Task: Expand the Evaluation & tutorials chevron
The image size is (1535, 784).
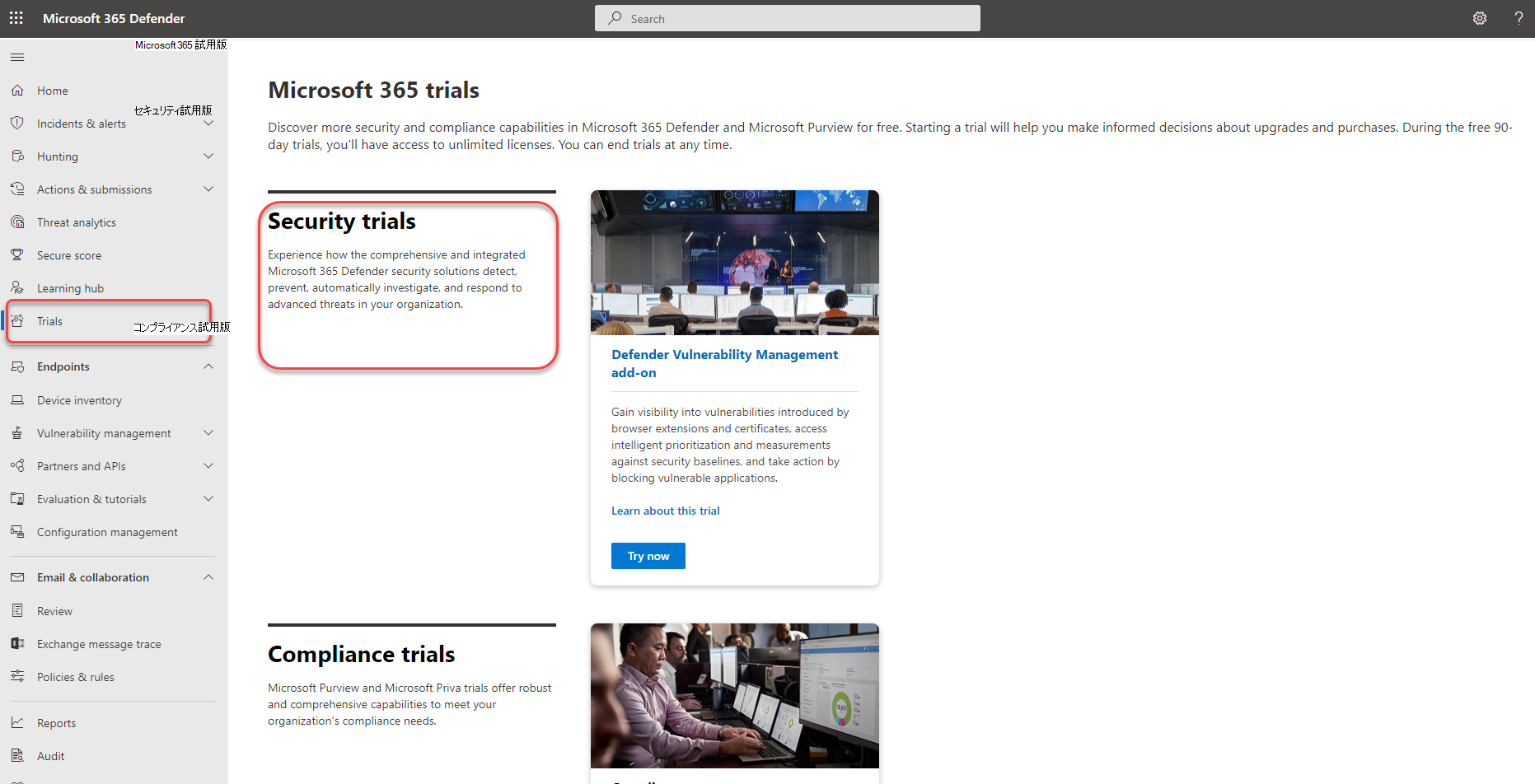Action: tap(208, 499)
